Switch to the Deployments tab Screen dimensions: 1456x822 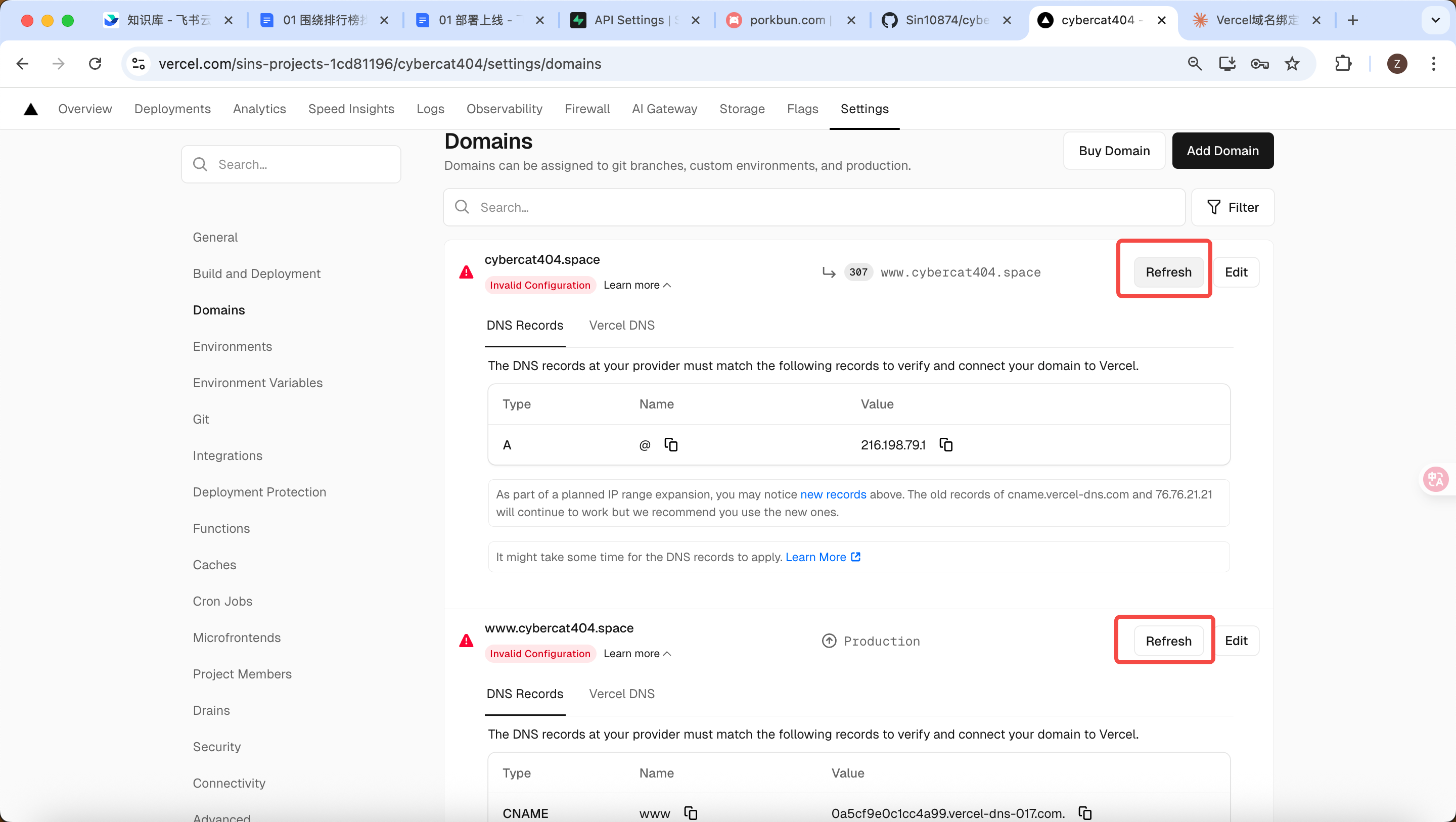(x=172, y=109)
